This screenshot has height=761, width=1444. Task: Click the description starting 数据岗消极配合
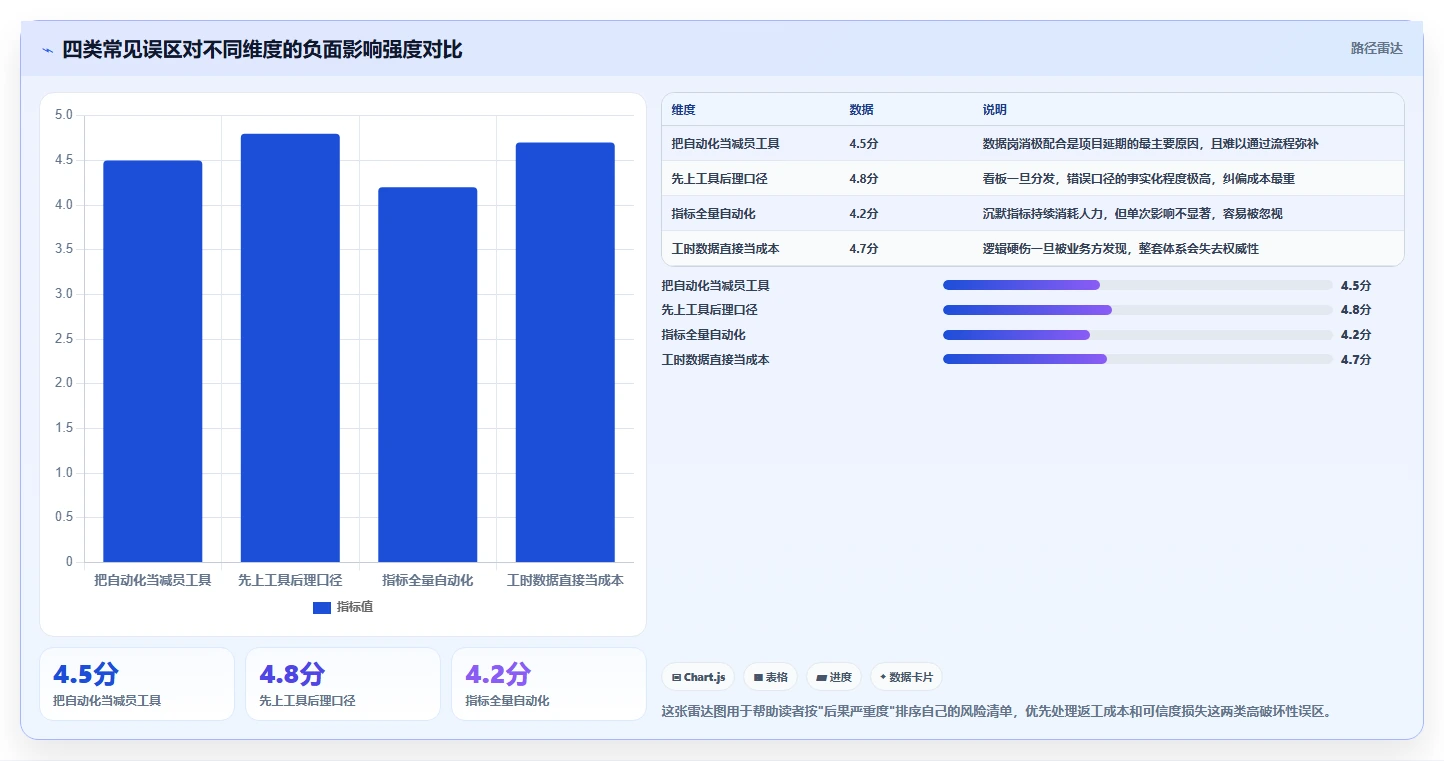coord(1151,144)
